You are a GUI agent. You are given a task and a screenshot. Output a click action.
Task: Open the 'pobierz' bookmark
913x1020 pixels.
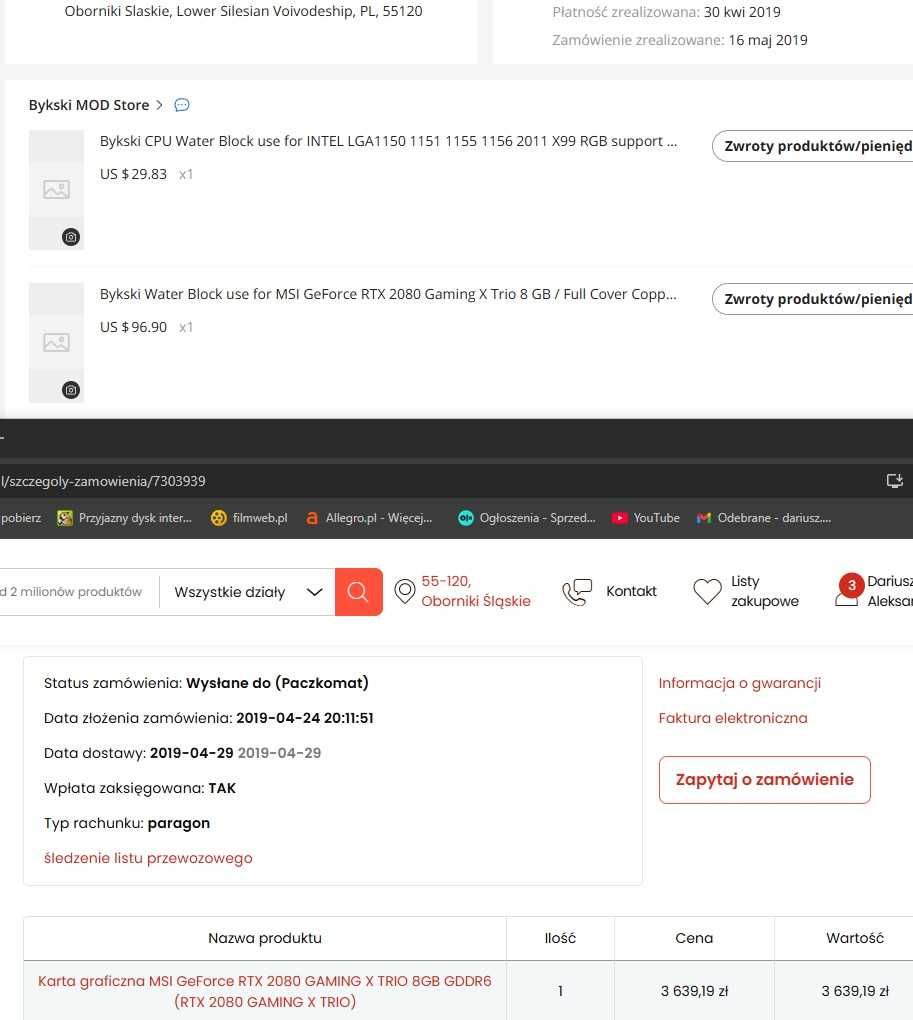pyautogui.click(x=21, y=518)
